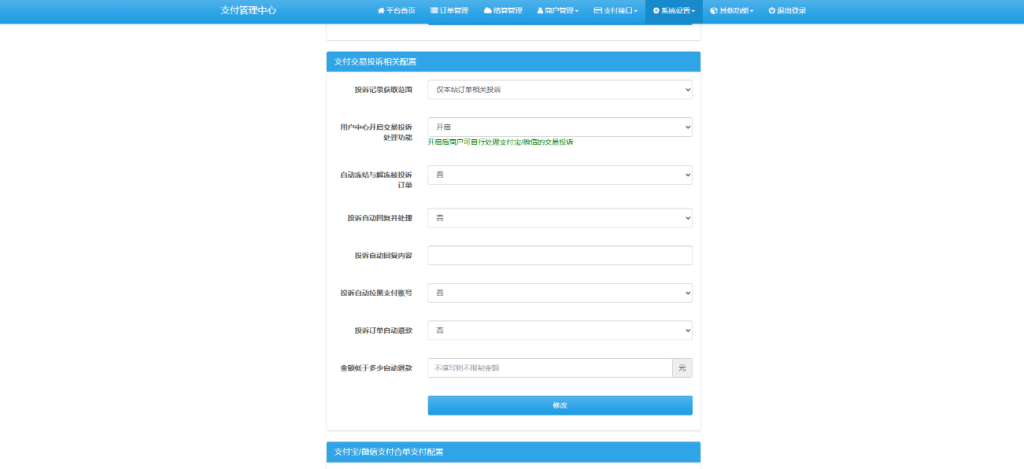The image size is (1024, 469).
Task: Expand the 投诉自动拉黑支付账号 dropdown
Action: point(559,293)
